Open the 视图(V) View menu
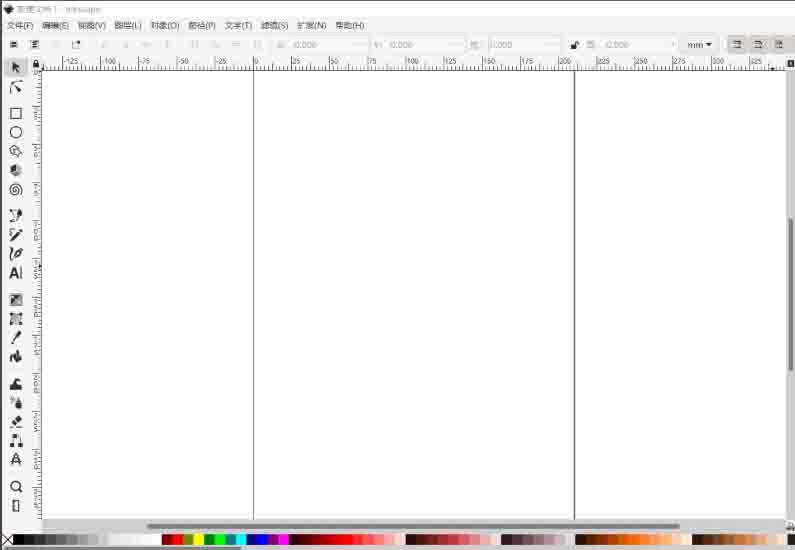 point(92,25)
